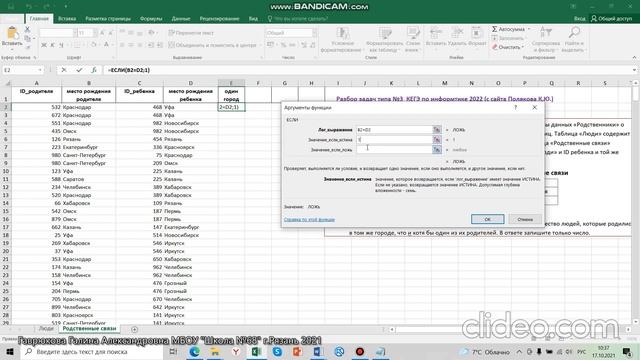Click the Delete cells (Удалить) icon
The width and height of the screenshot is (640, 360).
coord(457,33)
